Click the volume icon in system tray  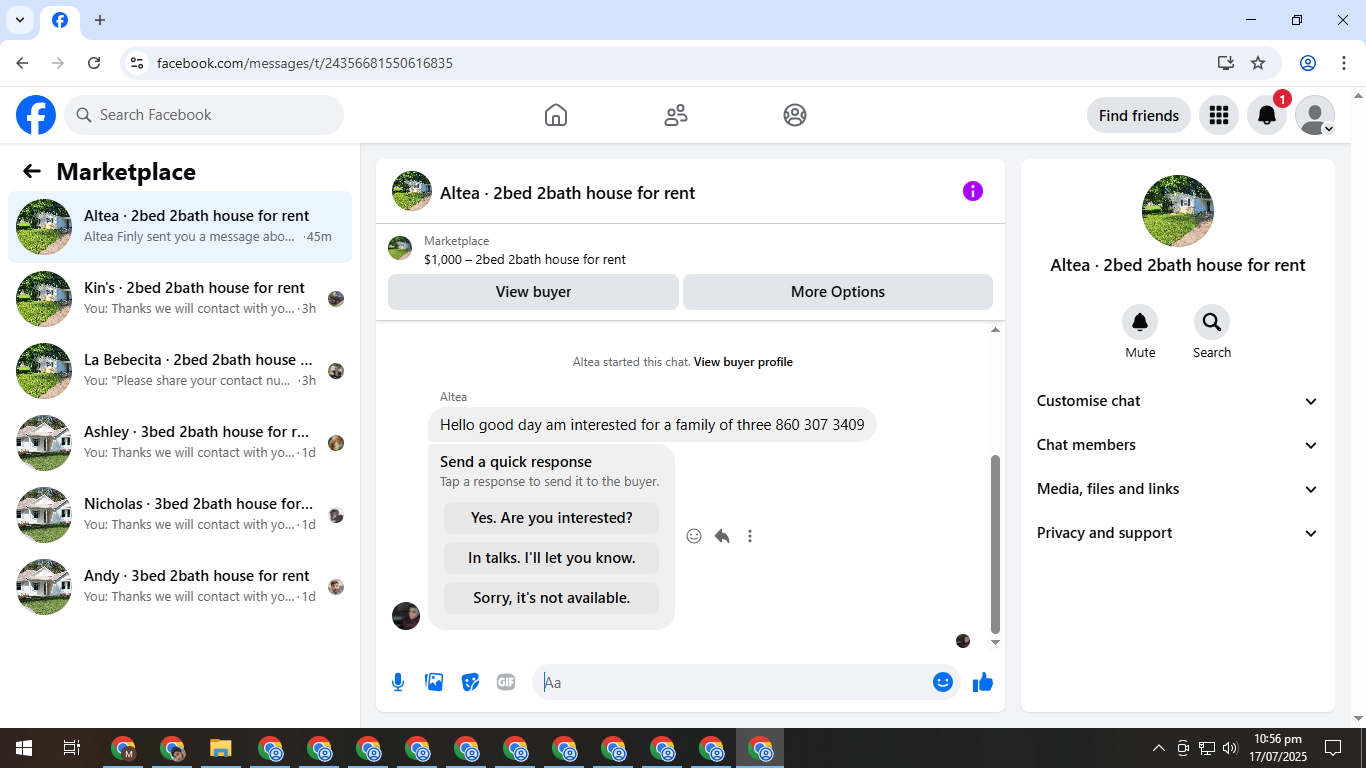click(x=1230, y=748)
